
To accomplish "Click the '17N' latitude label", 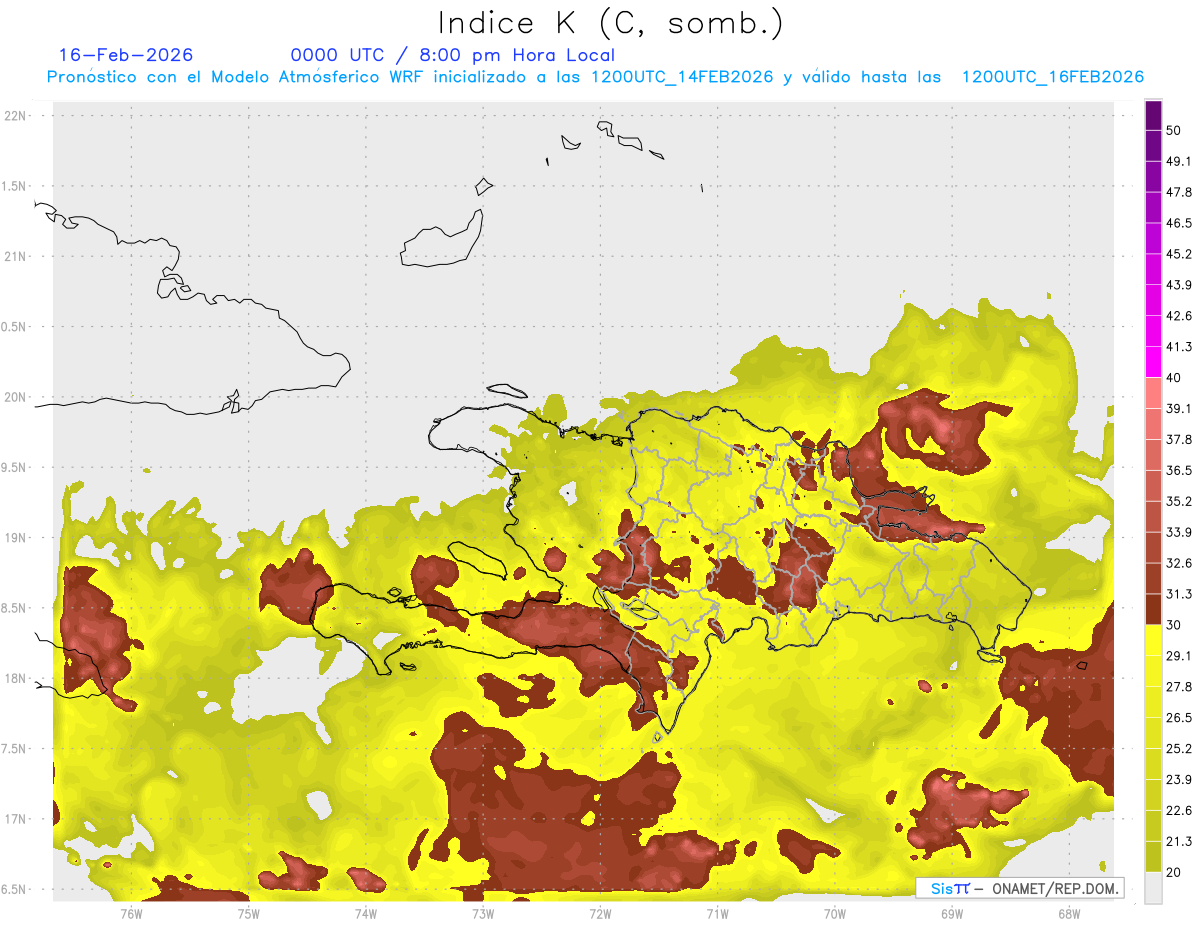I will (x=17, y=819).
